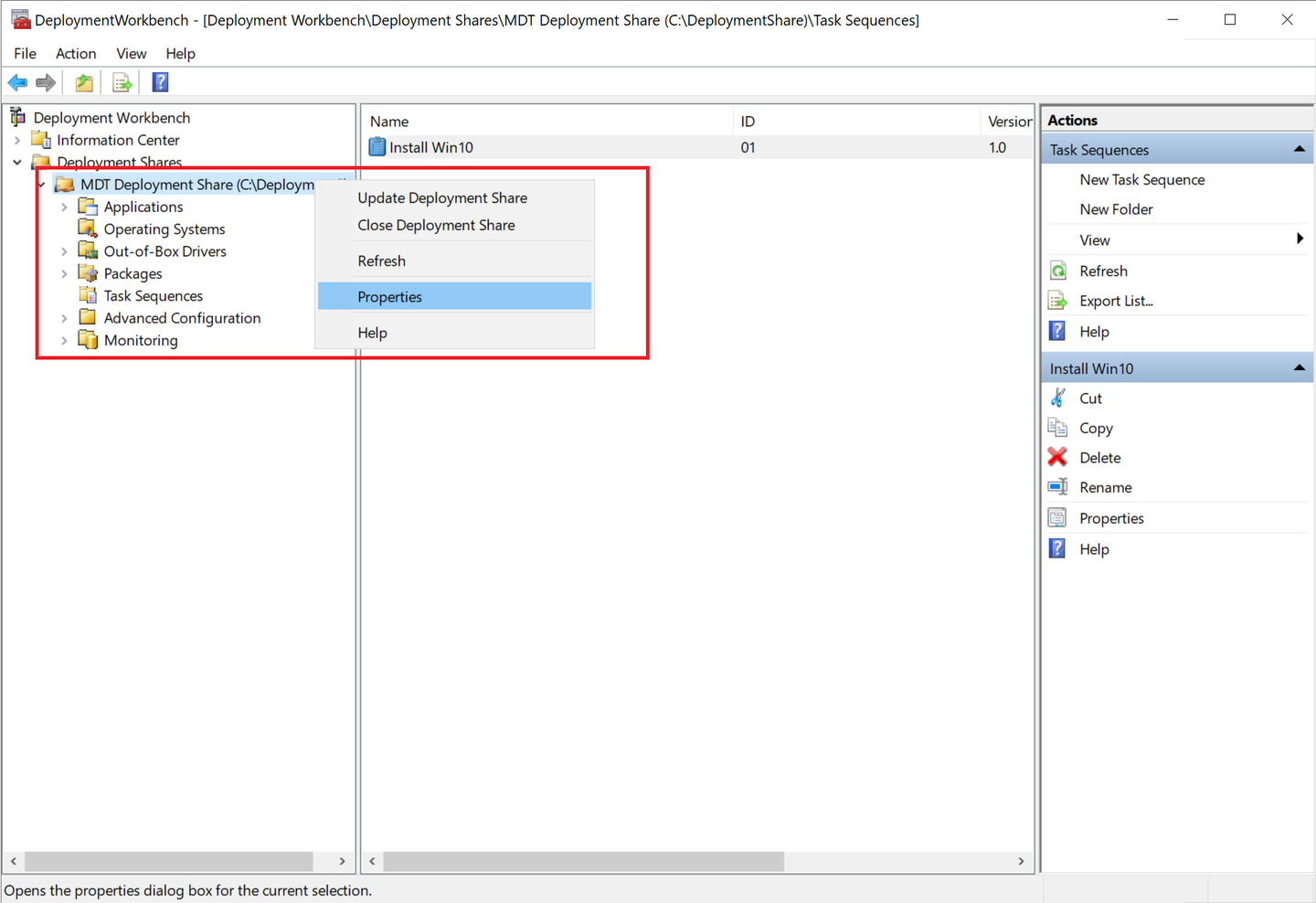Select the Out-of-Box Drivers node icon
Image resolution: width=1316 pixels, height=903 pixels.
click(88, 251)
